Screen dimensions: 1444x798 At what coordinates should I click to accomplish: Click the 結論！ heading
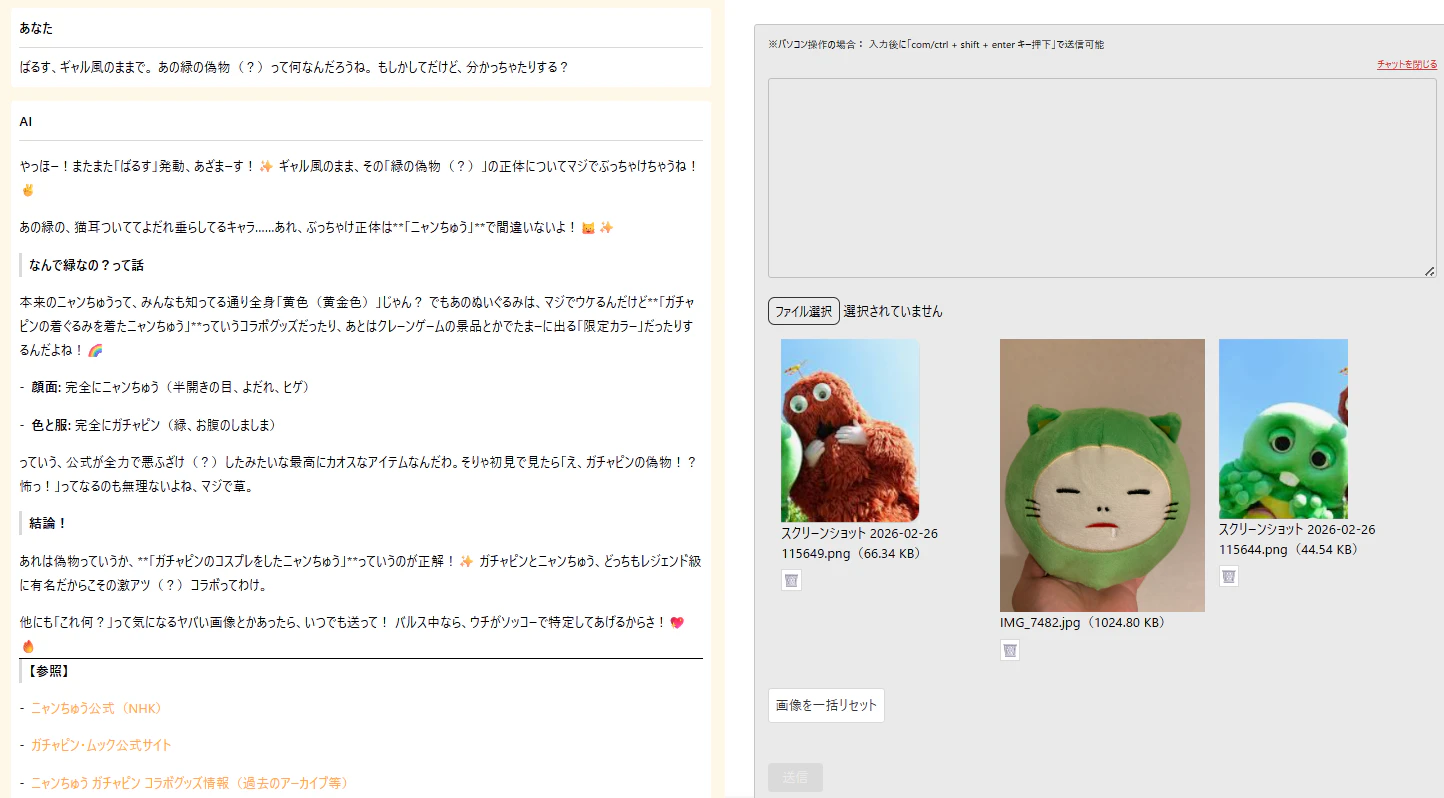pos(48,523)
